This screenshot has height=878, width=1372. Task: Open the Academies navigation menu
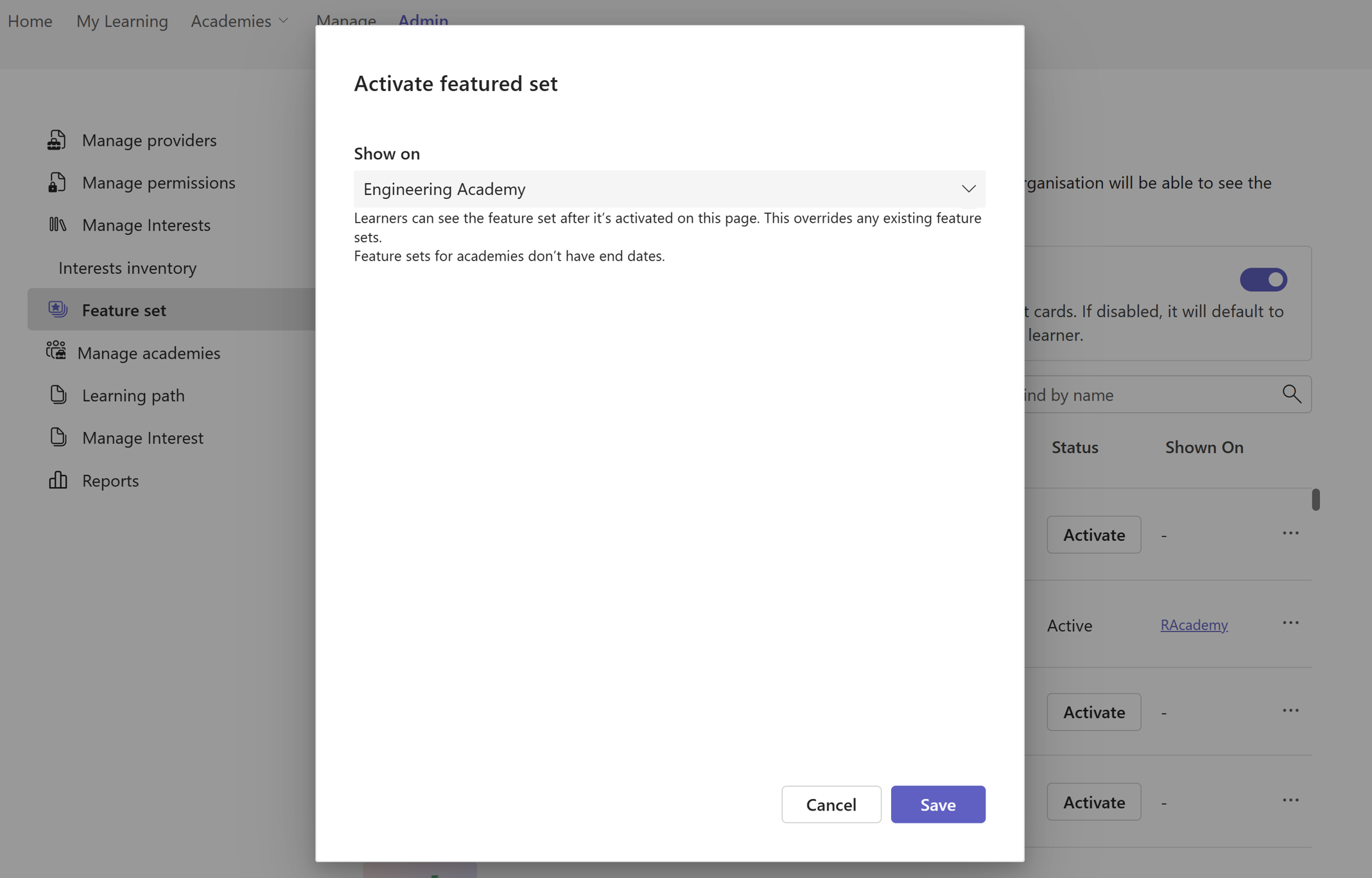(239, 19)
